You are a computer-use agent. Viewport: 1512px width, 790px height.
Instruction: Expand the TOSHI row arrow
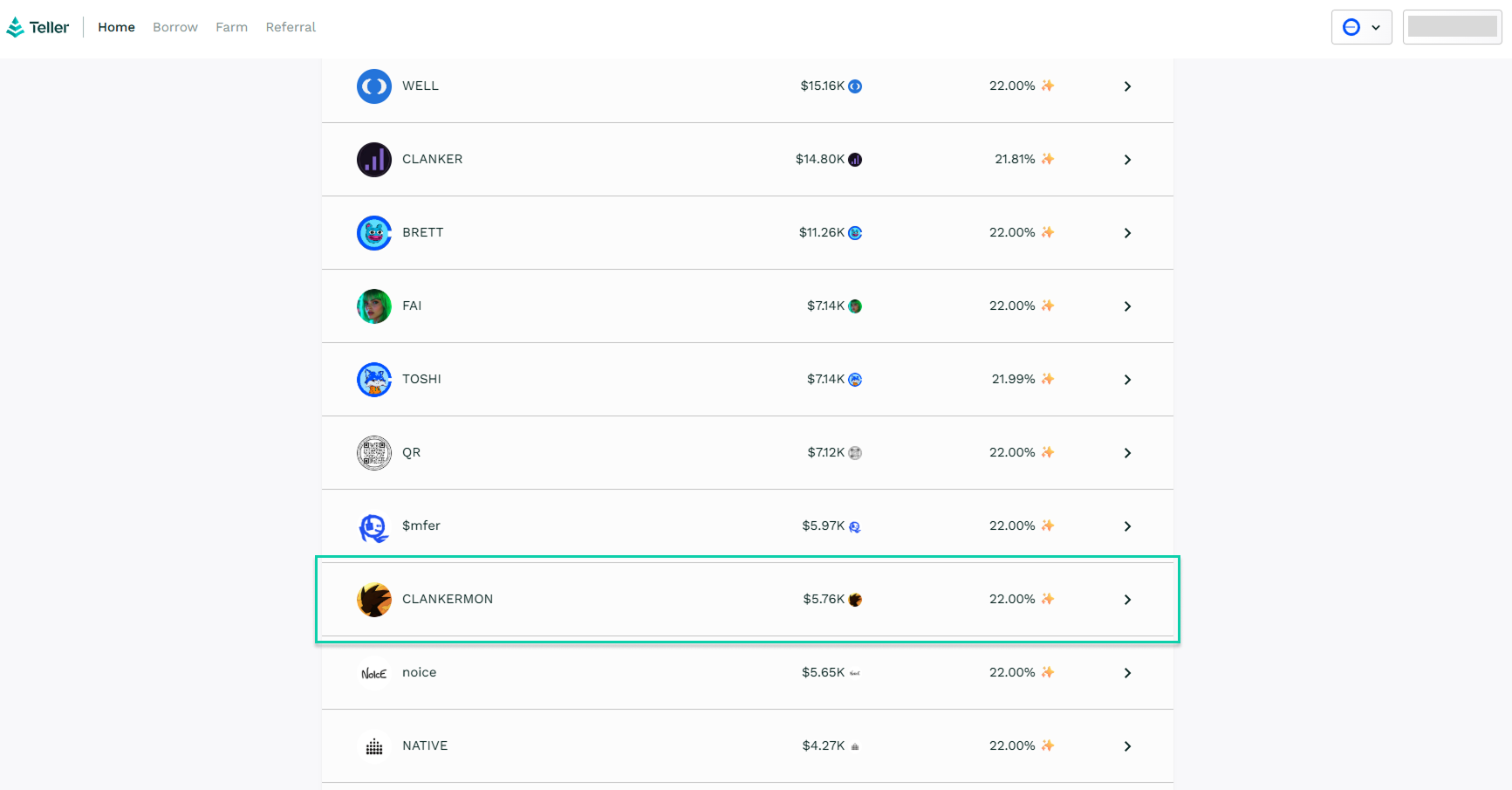click(x=1127, y=380)
